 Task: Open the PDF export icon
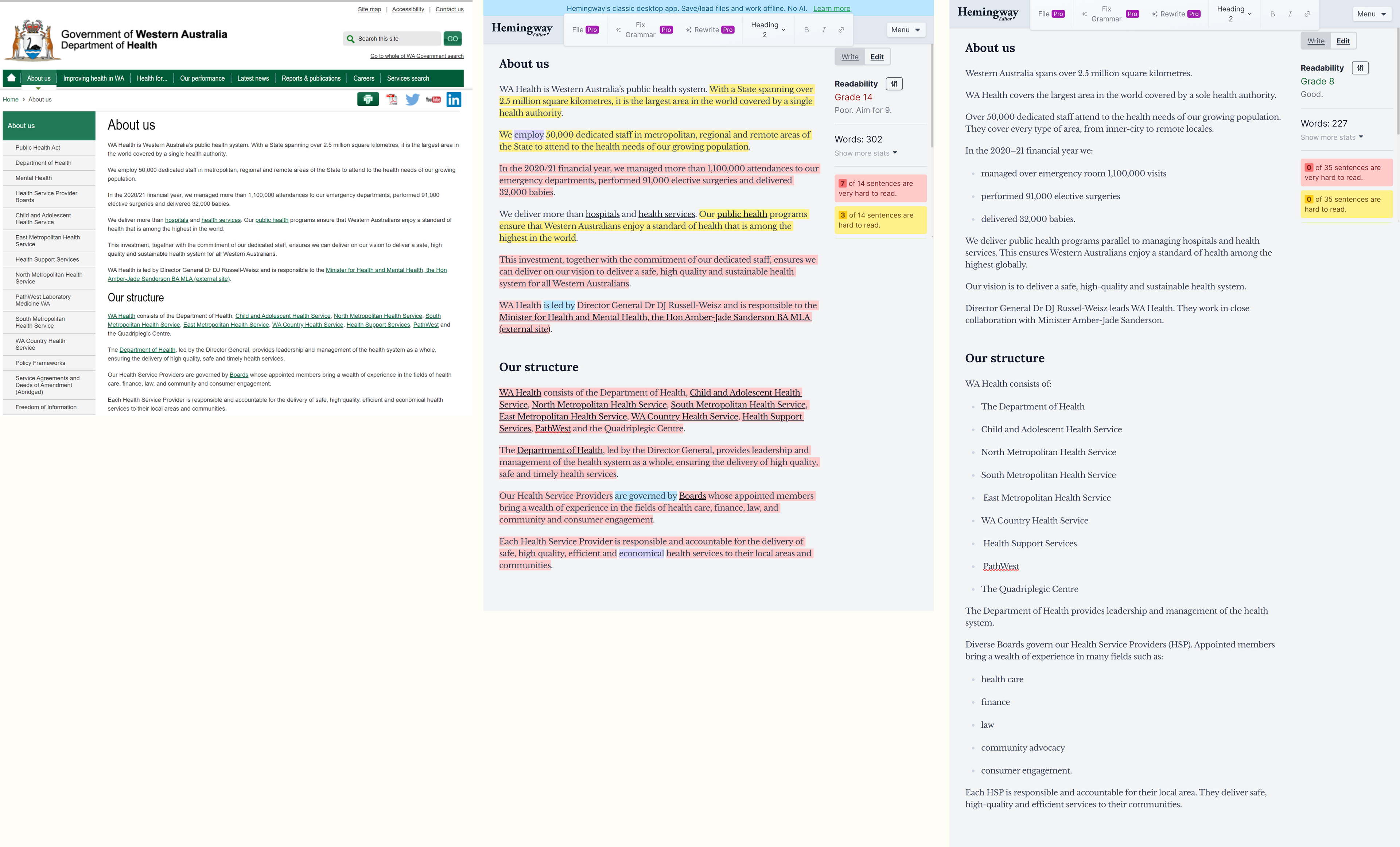coord(392,100)
